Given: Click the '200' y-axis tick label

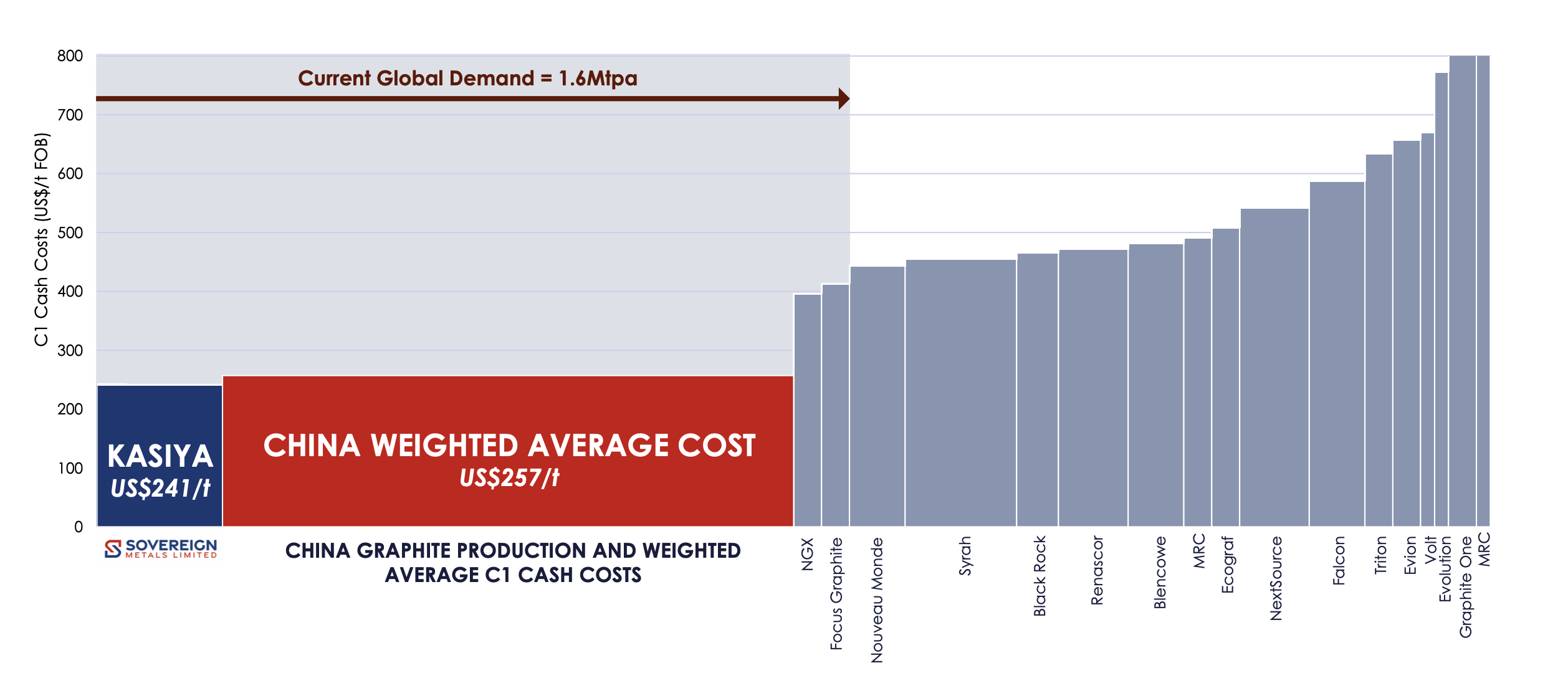Looking at the screenshot, I should 70,409.
